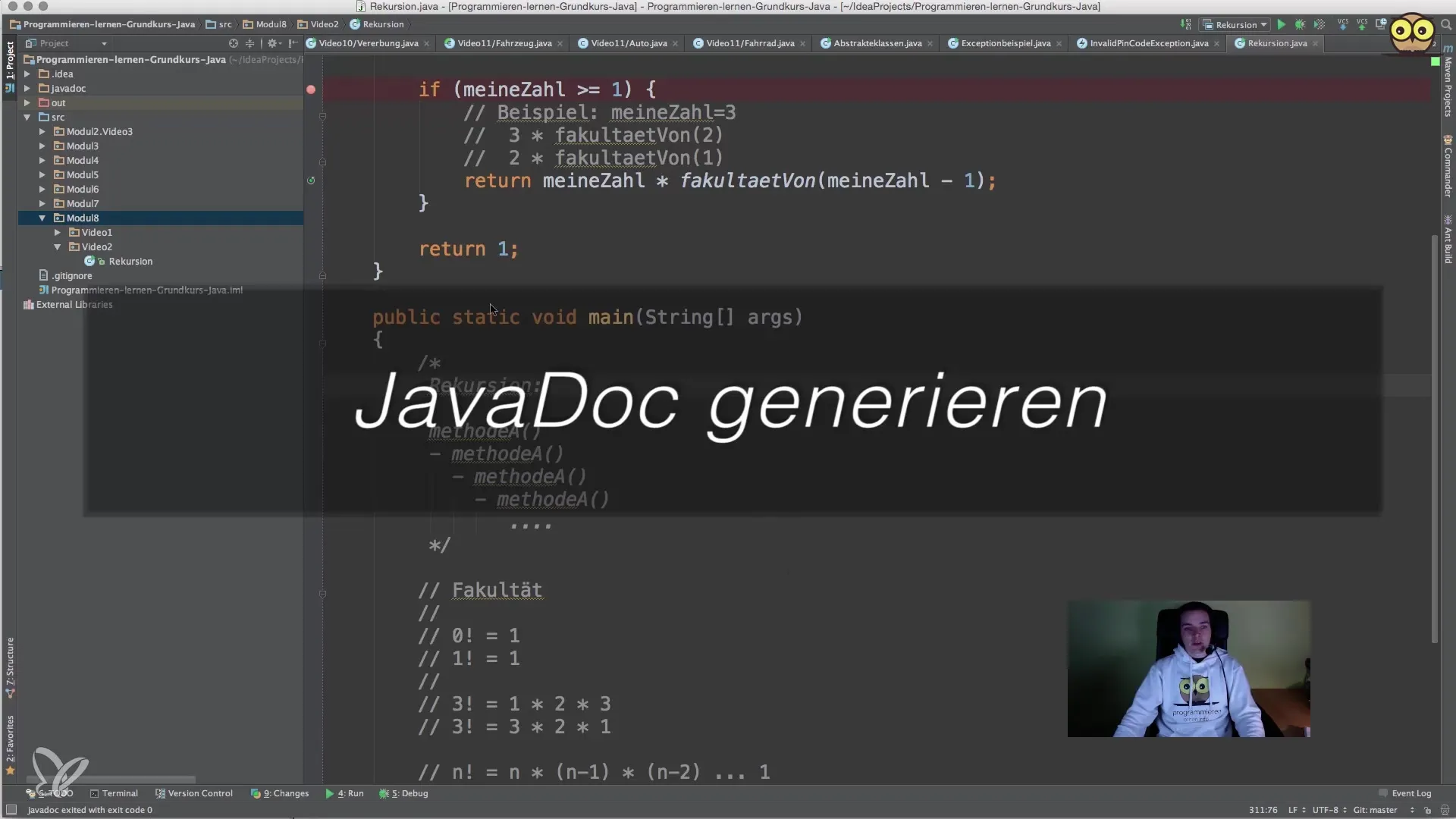The width and height of the screenshot is (1456, 819).
Task: Open the Terminal tool window button
Action: (x=114, y=793)
